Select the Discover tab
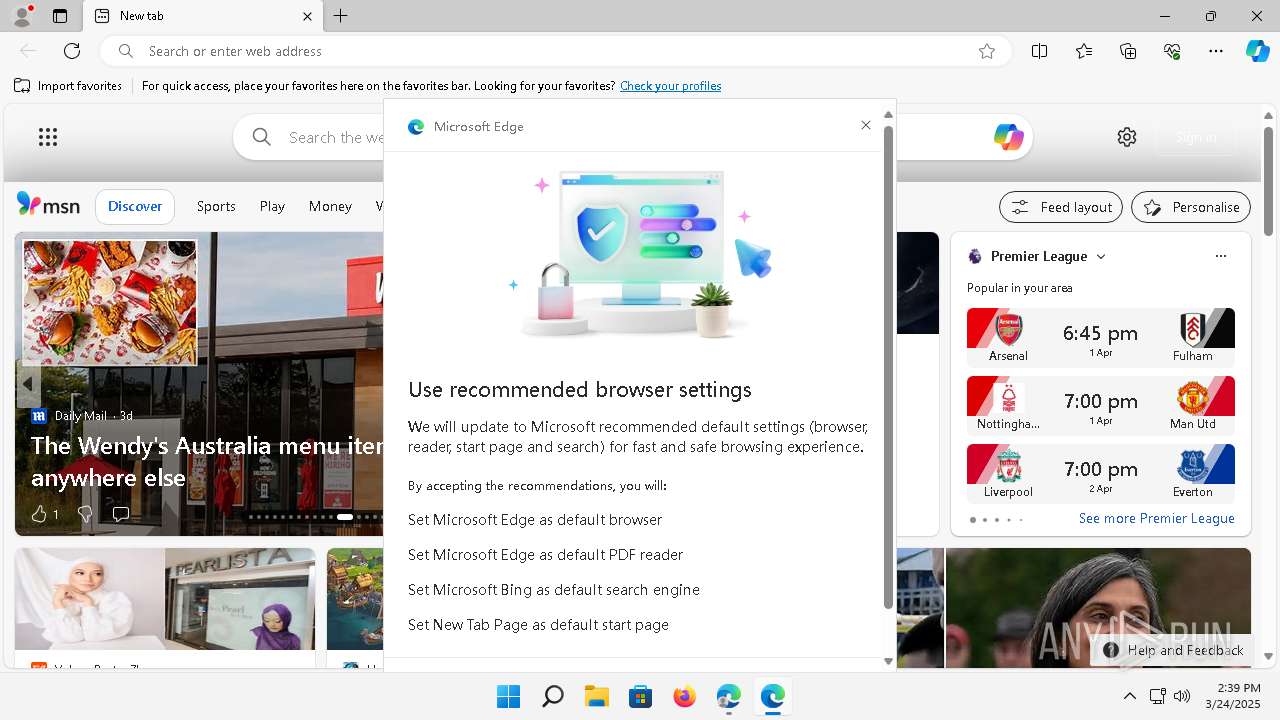Image resolution: width=1280 pixels, height=720 pixels. [135, 206]
